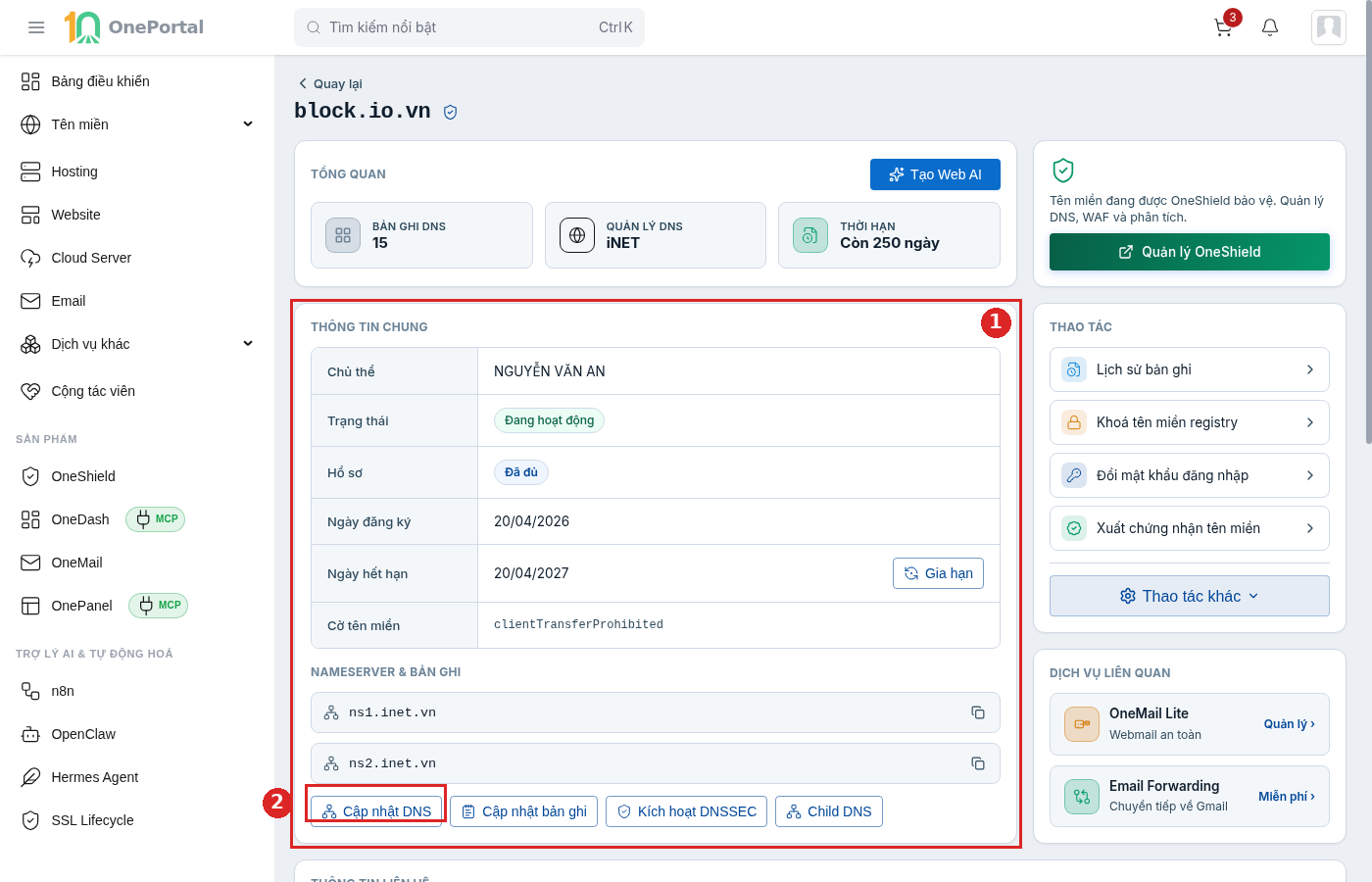
Task: Click the shield icon next to block.io.vn
Action: (451, 112)
